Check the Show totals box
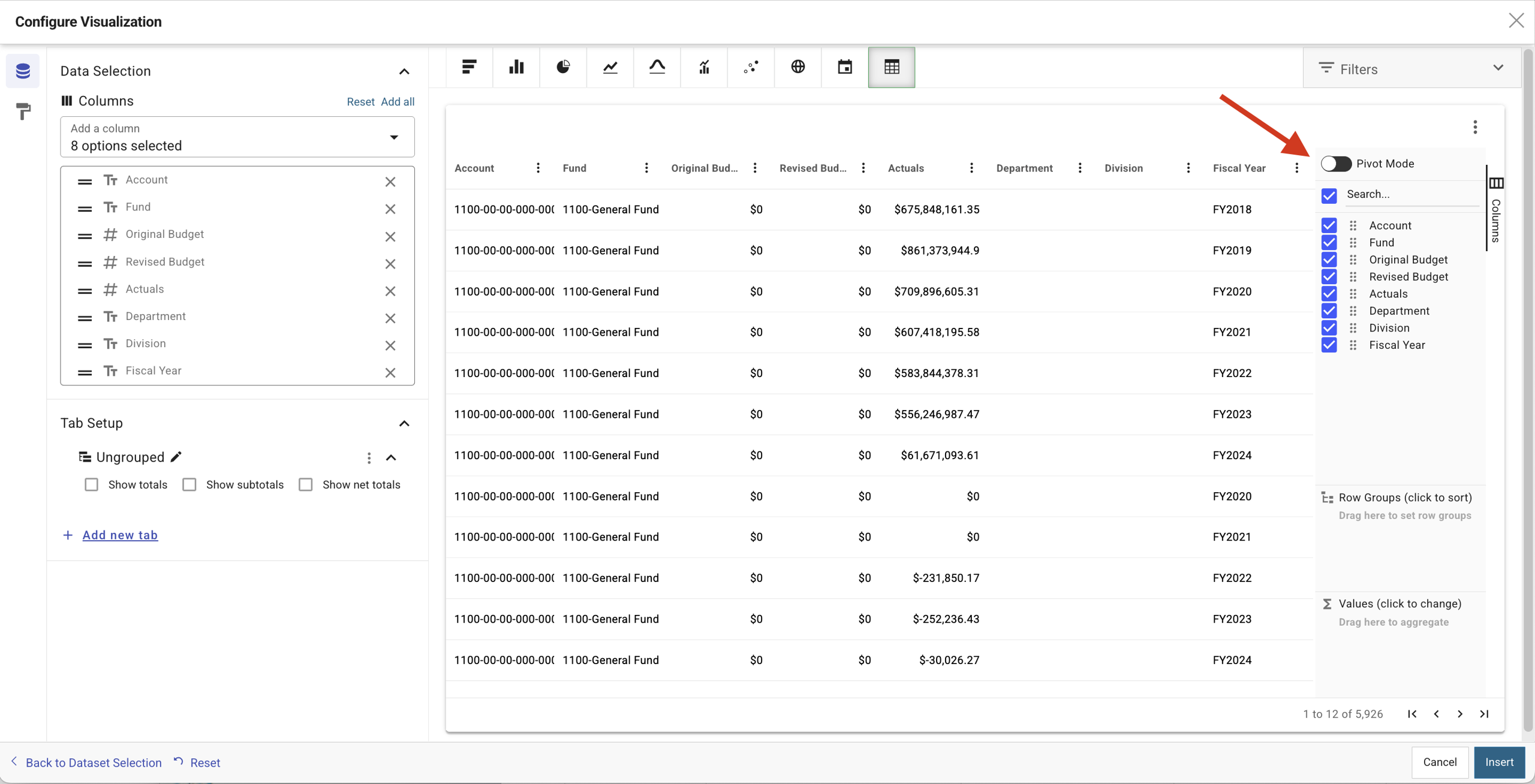Image resolution: width=1535 pixels, height=784 pixels. pyautogui.click(x=91, y=484)
